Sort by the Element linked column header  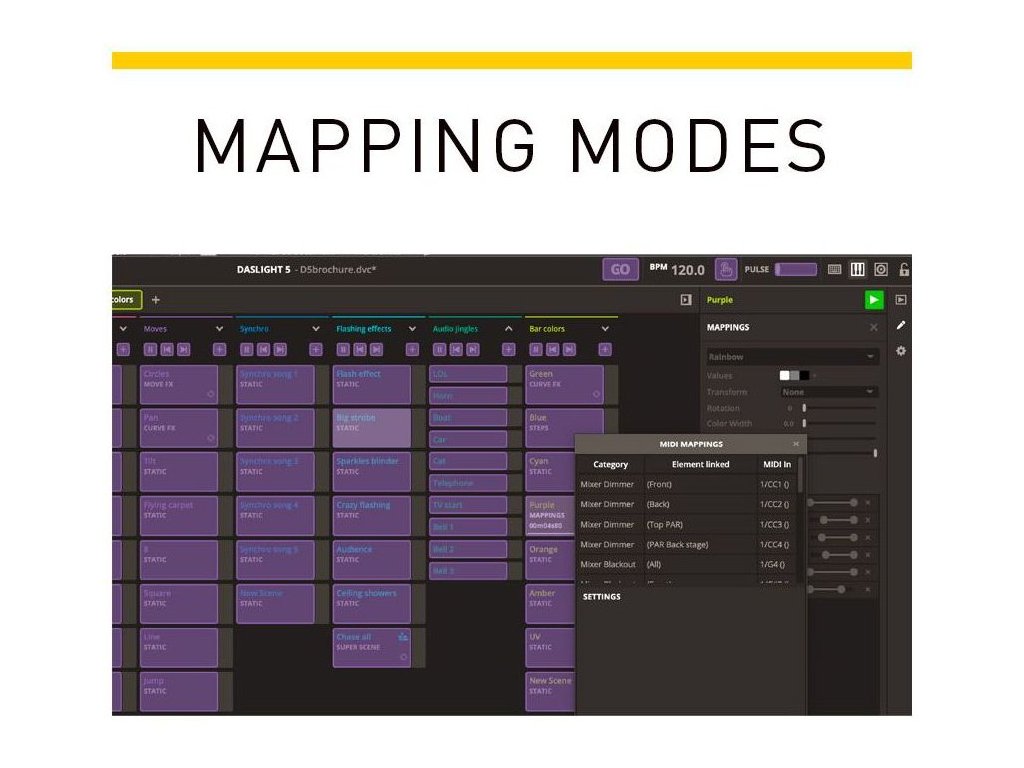click(x=701, y=464)
